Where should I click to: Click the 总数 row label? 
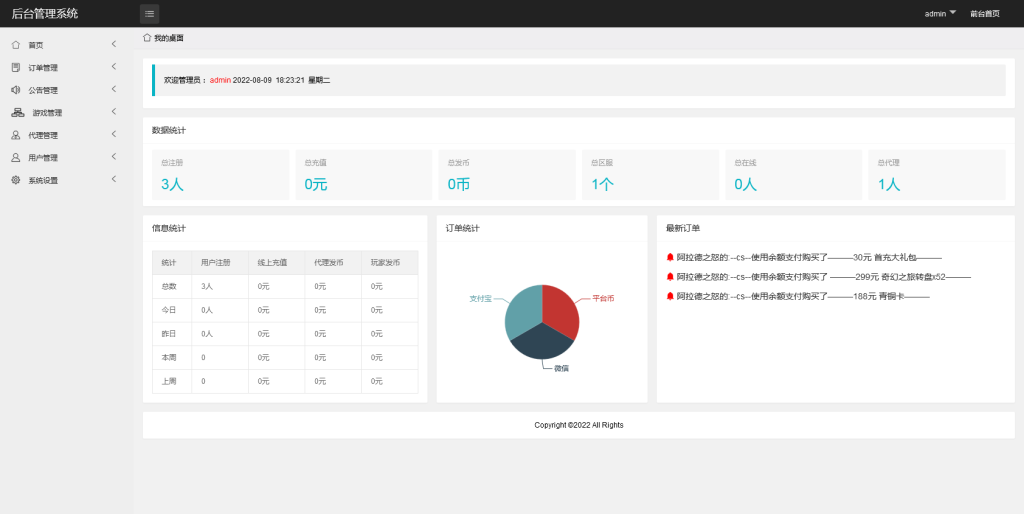pyautogui.click(x=168, y=286)
